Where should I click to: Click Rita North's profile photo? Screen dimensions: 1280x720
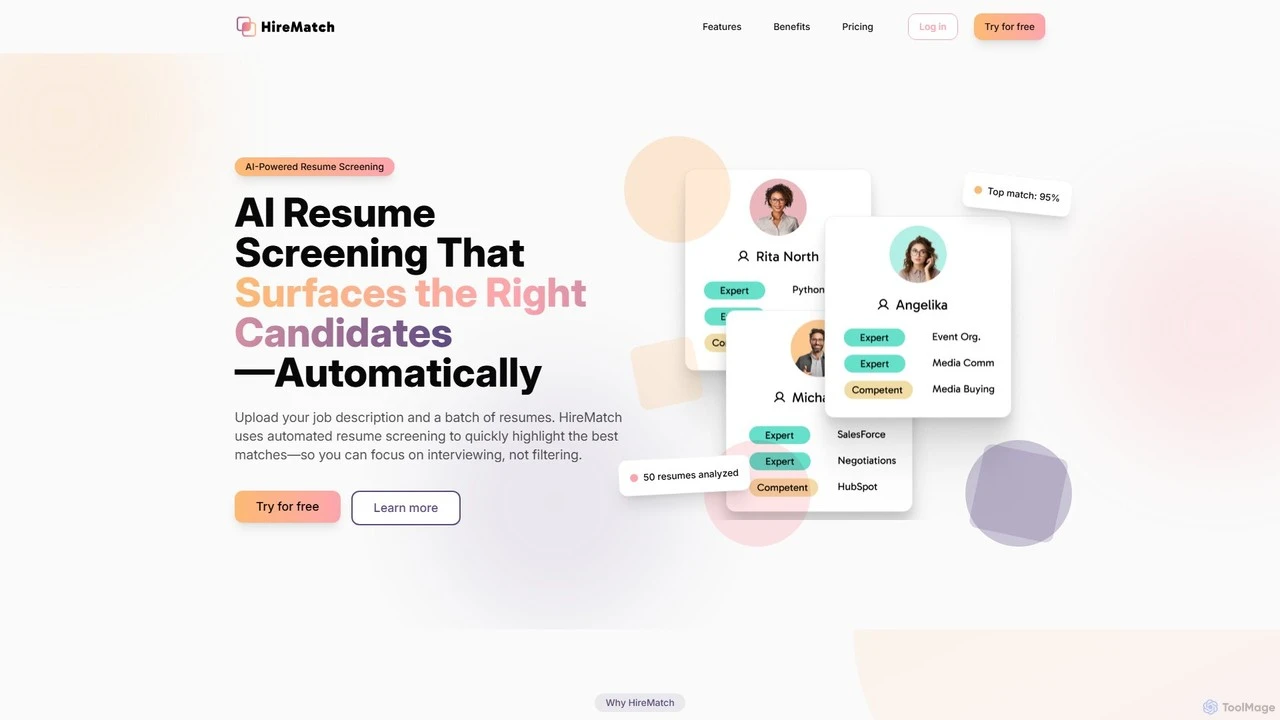pos(778,207)
